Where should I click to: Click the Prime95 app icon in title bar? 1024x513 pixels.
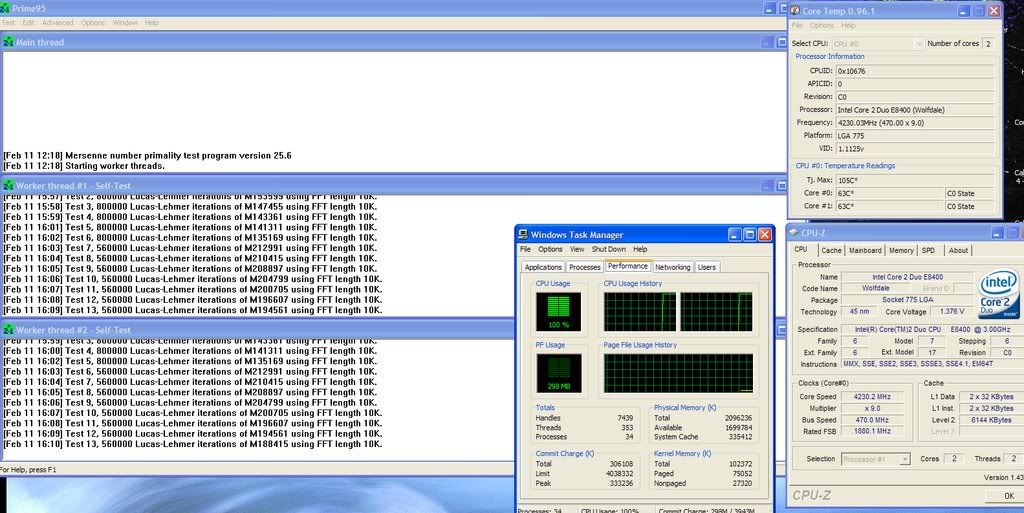pos(5,8)
